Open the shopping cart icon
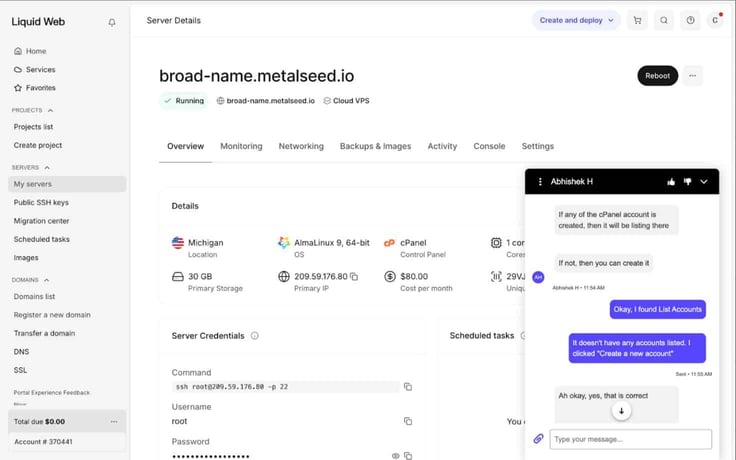Screen dimensions: 736x460 [637, 20]
